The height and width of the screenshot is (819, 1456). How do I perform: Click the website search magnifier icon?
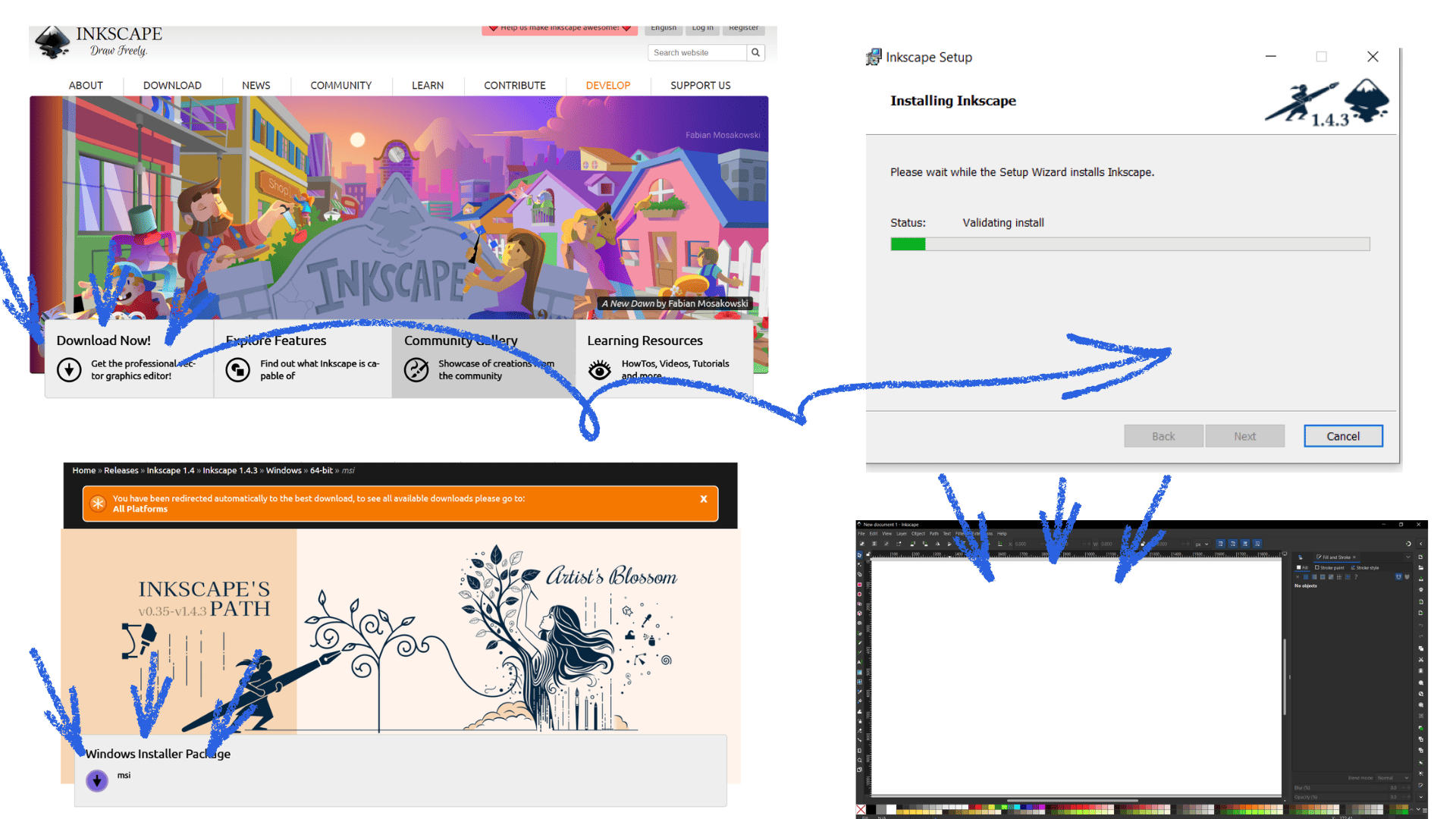pos(755,52)
